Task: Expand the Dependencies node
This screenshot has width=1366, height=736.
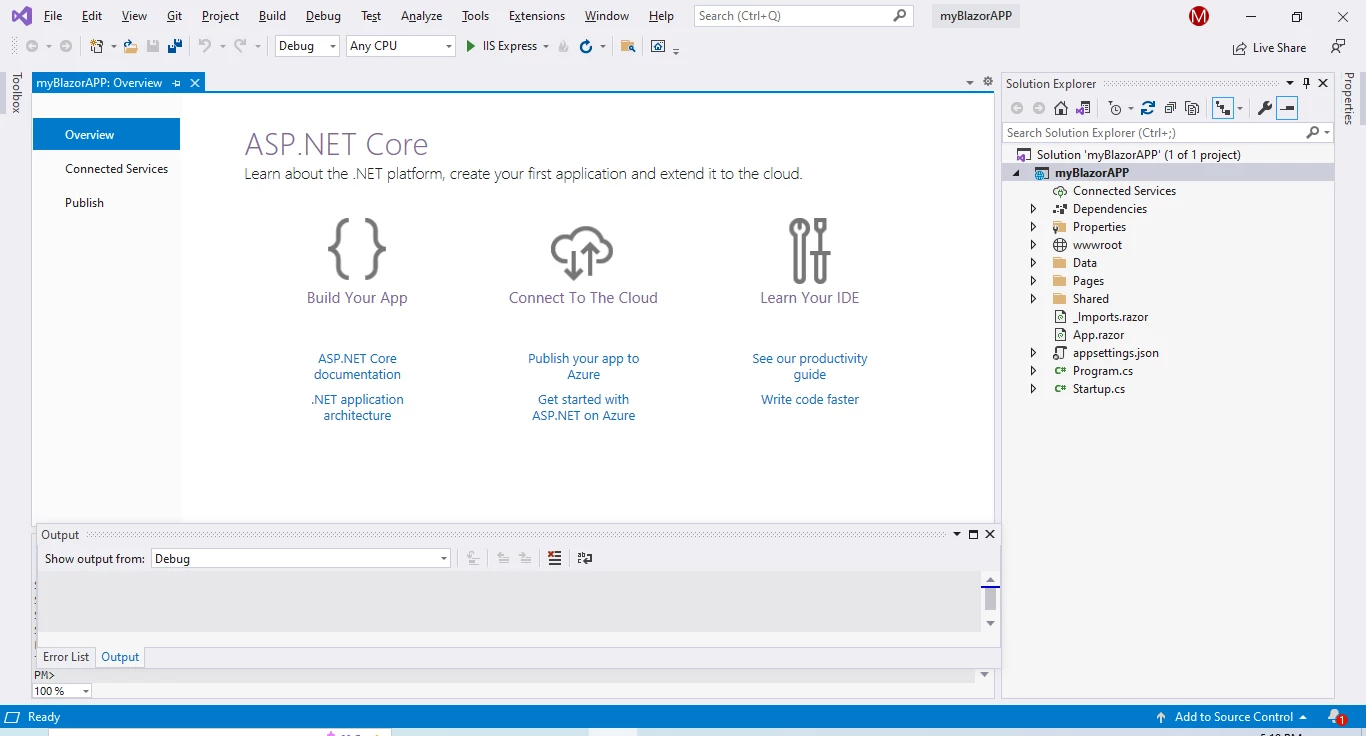Action: (x=1034, y=209)
